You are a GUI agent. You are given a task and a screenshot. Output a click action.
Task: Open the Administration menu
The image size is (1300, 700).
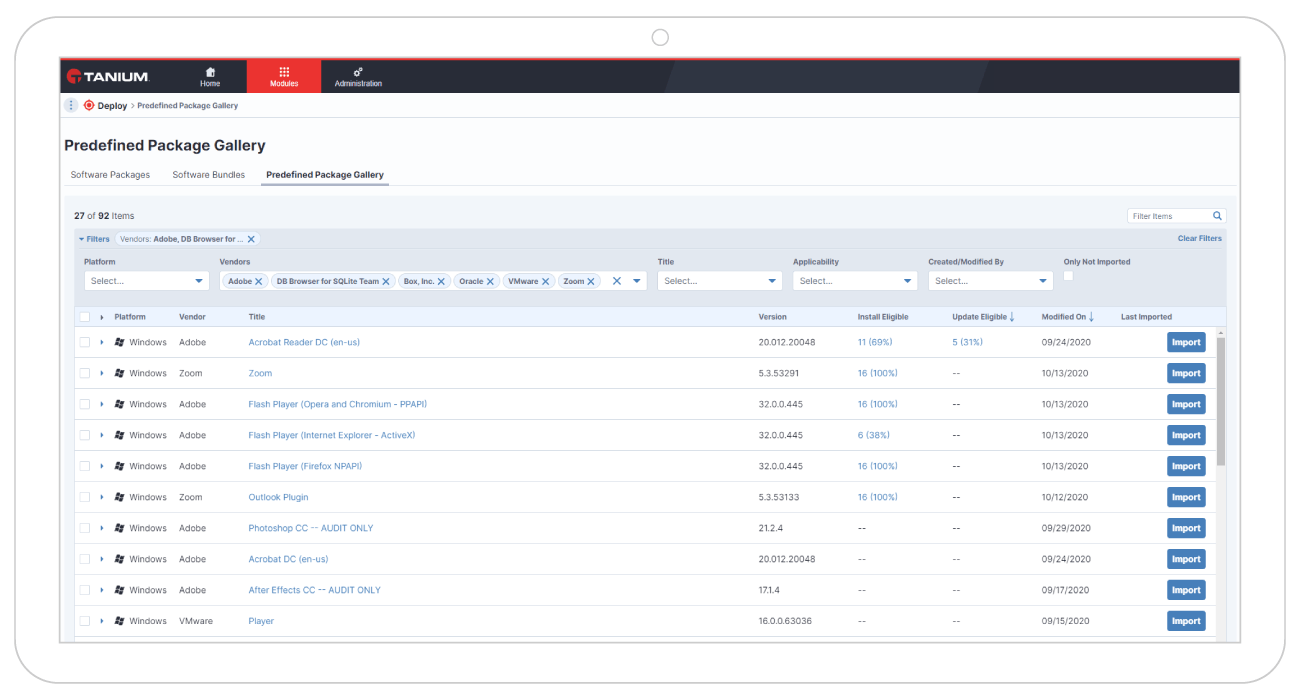click(358, 77)
